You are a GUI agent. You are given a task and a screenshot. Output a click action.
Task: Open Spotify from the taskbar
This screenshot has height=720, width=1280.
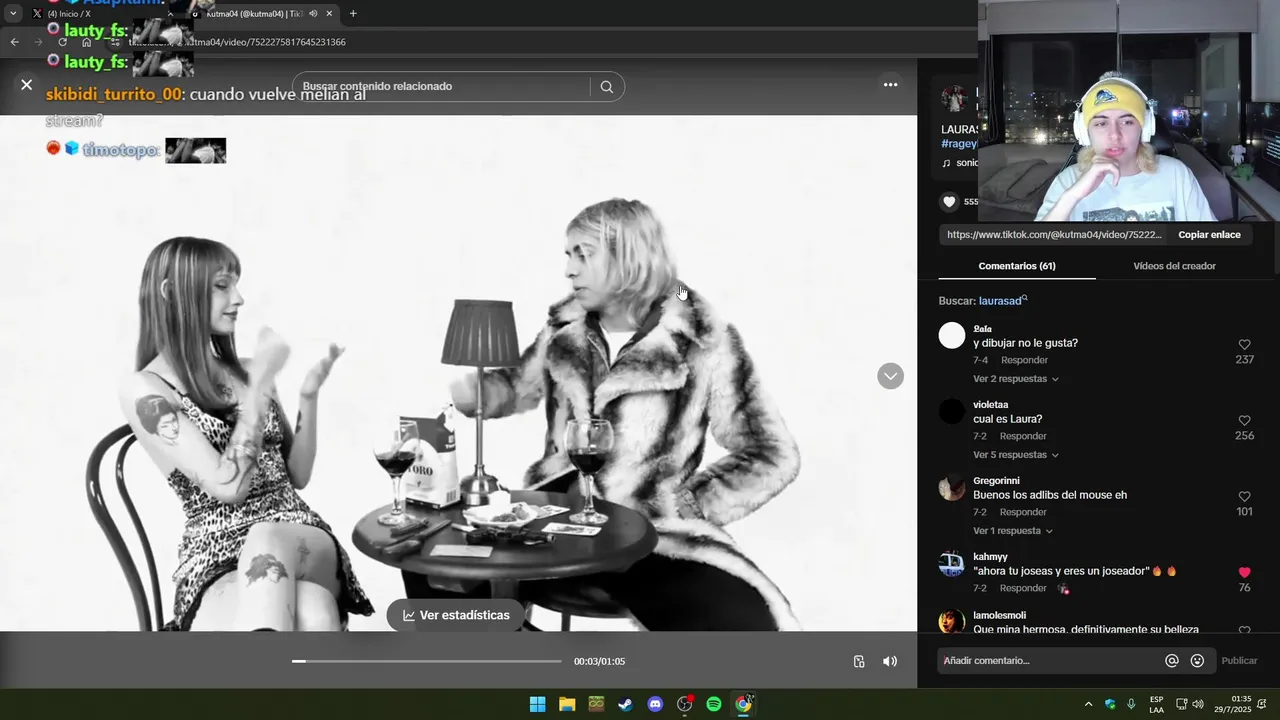tap(714, 704)
